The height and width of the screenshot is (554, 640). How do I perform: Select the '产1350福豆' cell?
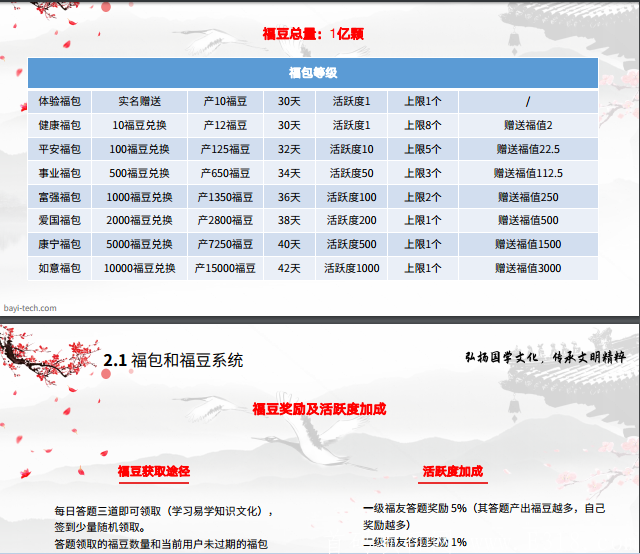coord(225,197)
